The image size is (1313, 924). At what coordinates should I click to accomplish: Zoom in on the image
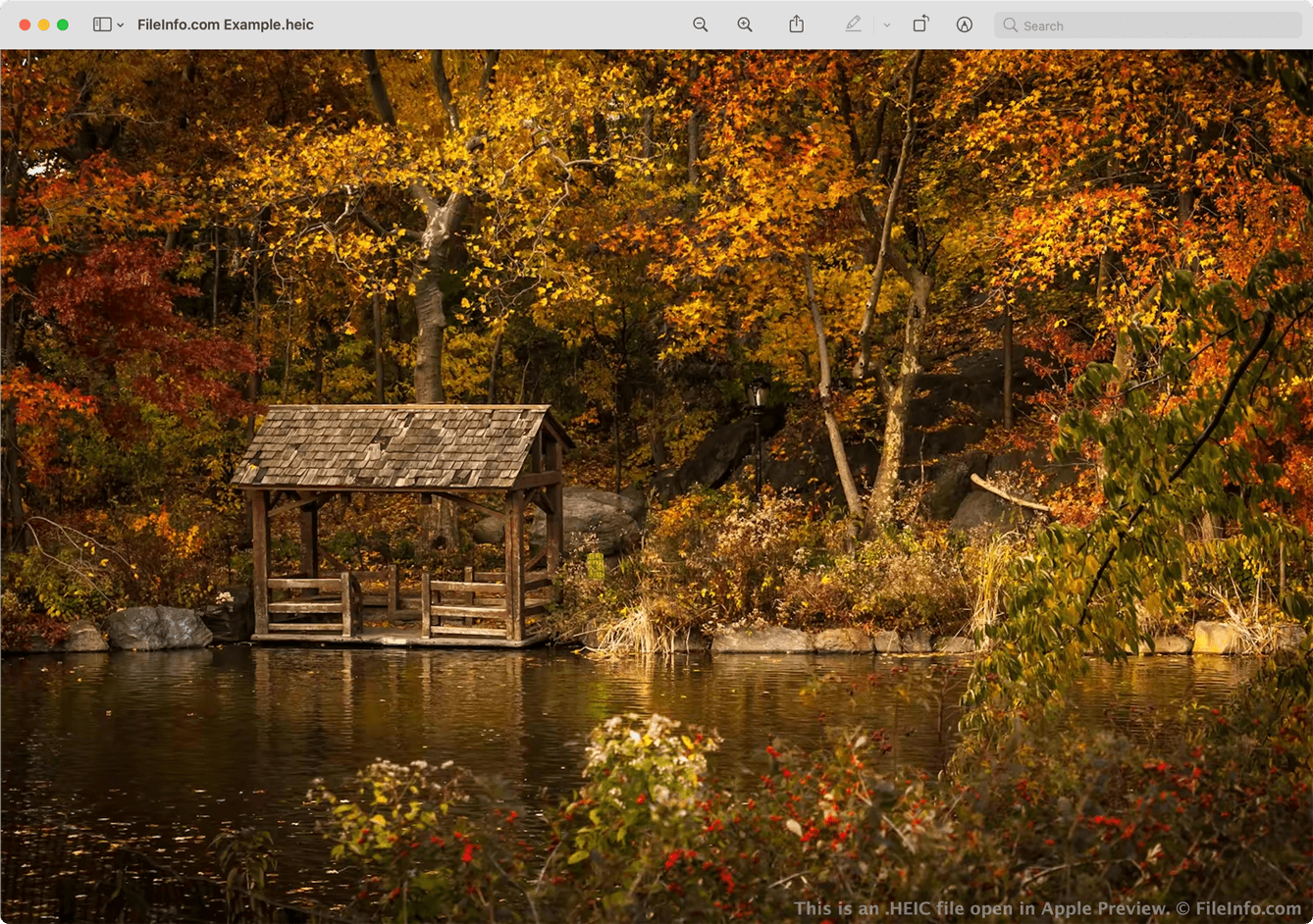click(745, 25)
